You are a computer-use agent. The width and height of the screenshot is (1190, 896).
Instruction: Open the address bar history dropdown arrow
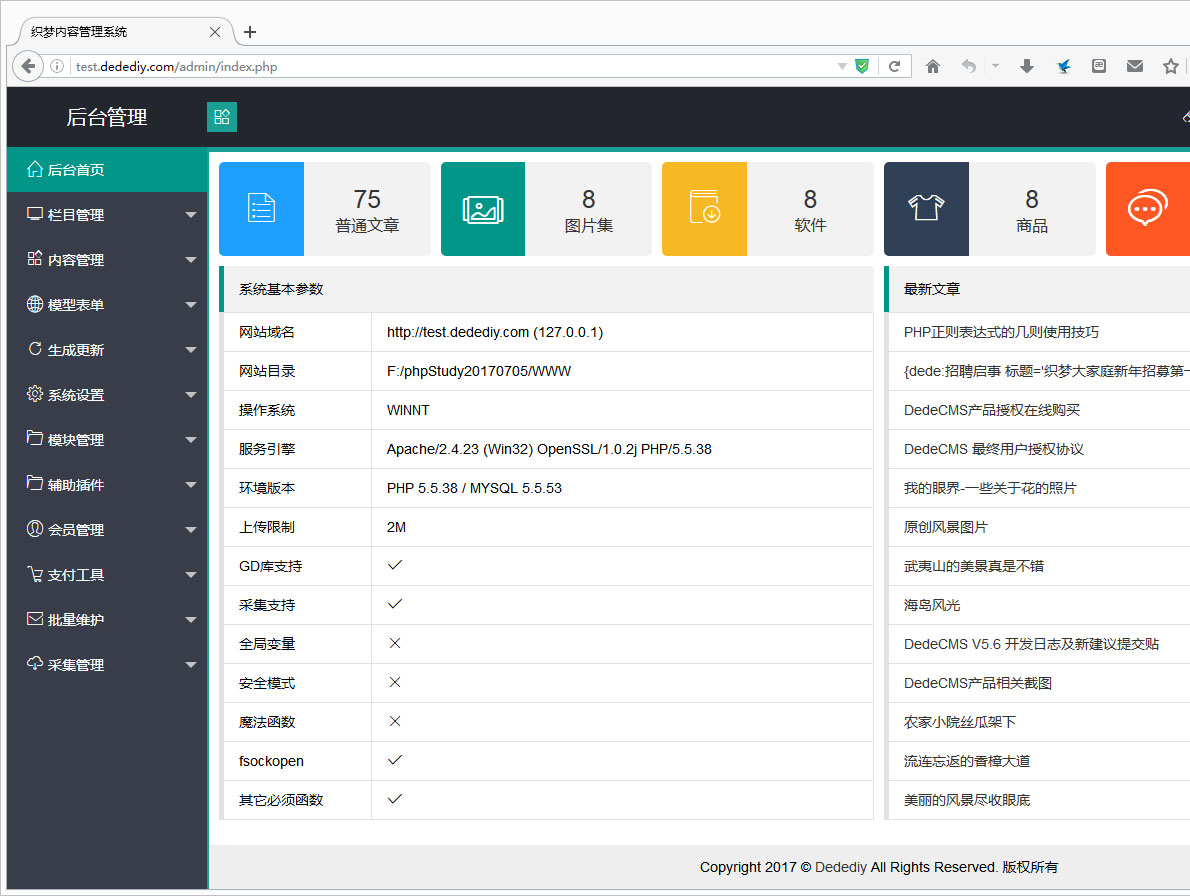click(x=842, y=66)
